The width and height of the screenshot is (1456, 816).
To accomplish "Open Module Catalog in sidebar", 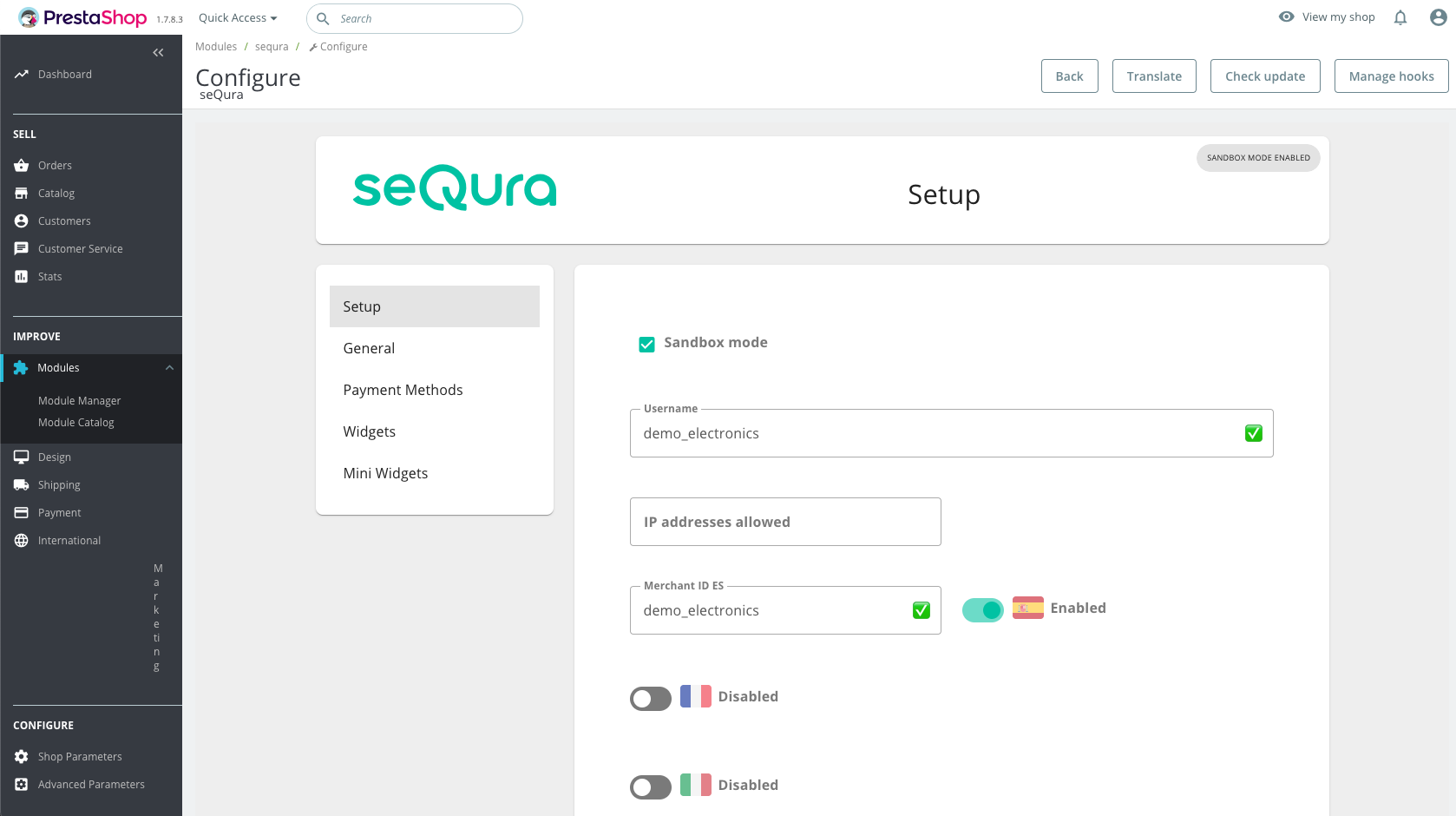I will [x=76, y=423].
